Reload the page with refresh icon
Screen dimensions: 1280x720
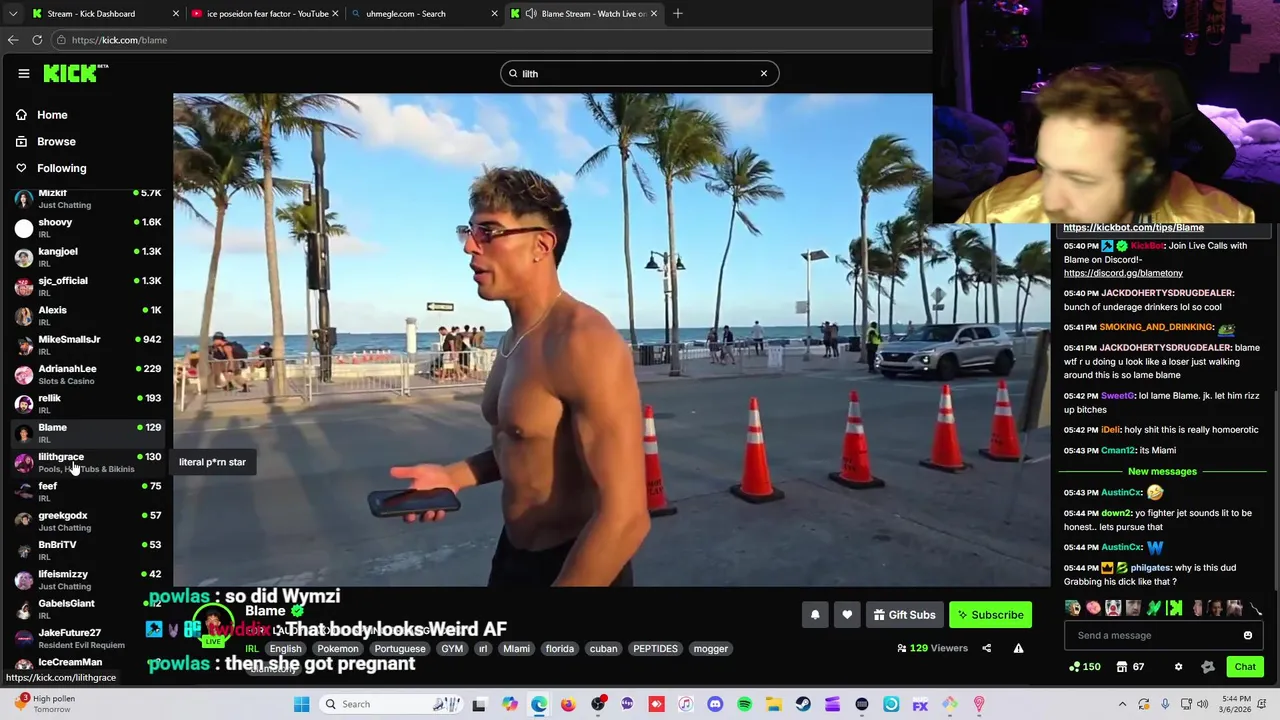37,40
